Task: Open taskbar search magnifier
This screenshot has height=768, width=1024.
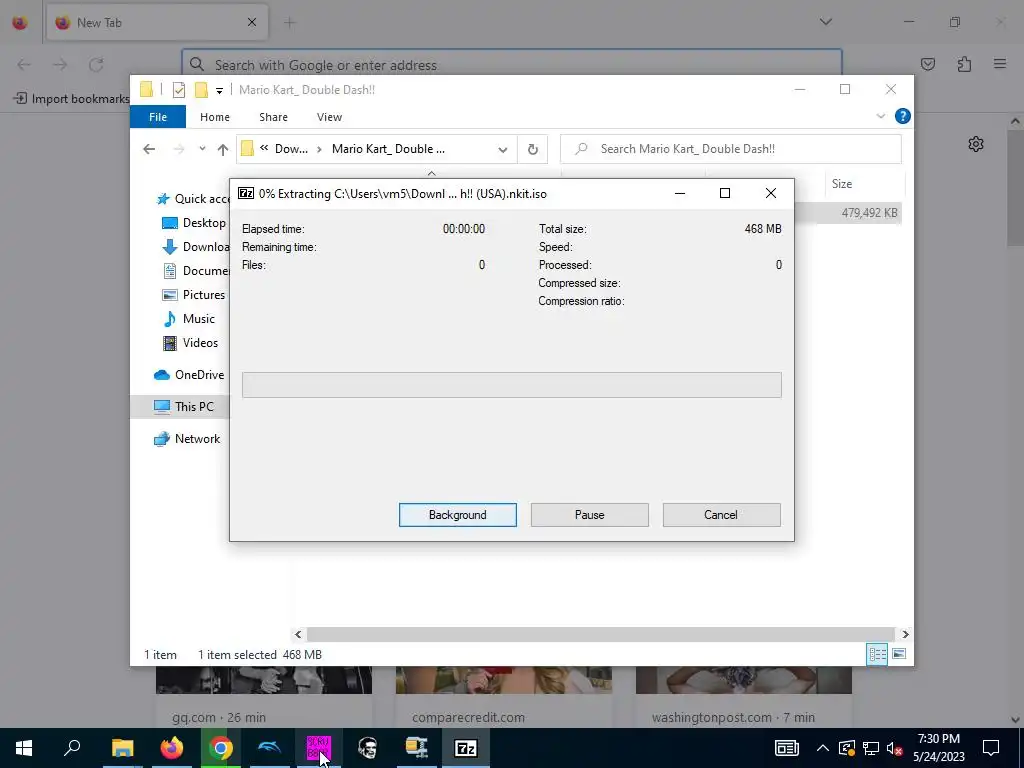Action: (72, 748)
